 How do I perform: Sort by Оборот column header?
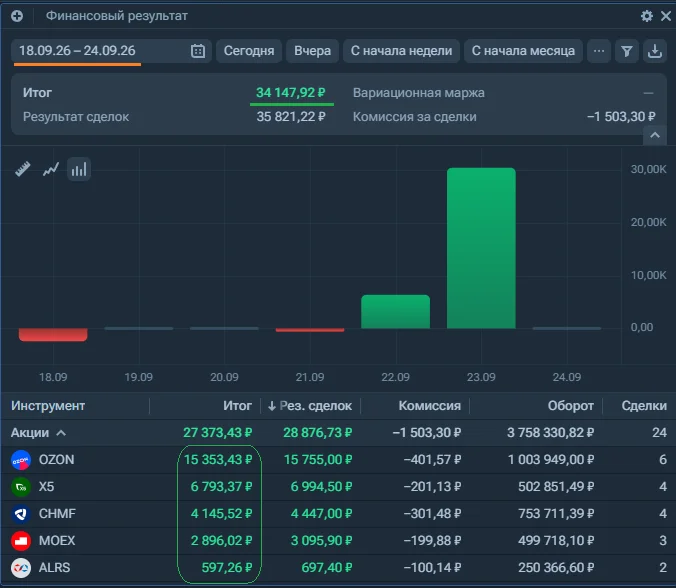(x=570, y=406)
